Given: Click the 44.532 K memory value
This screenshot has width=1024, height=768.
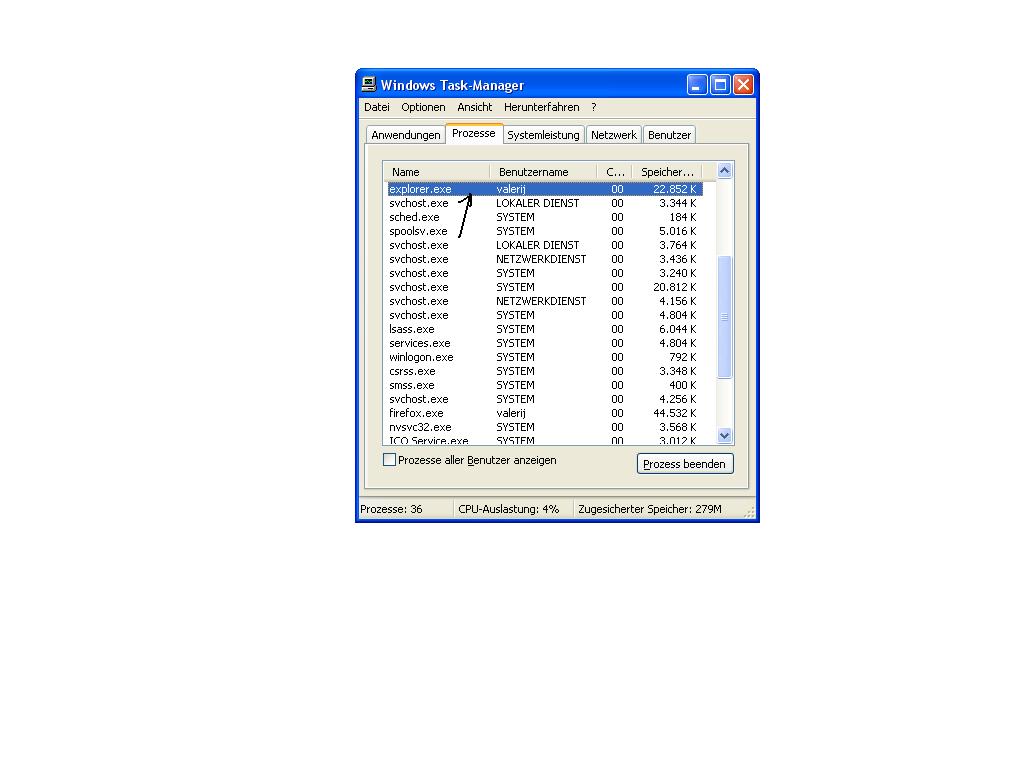Looking at the screenshot, I should (x=675, y=413).
